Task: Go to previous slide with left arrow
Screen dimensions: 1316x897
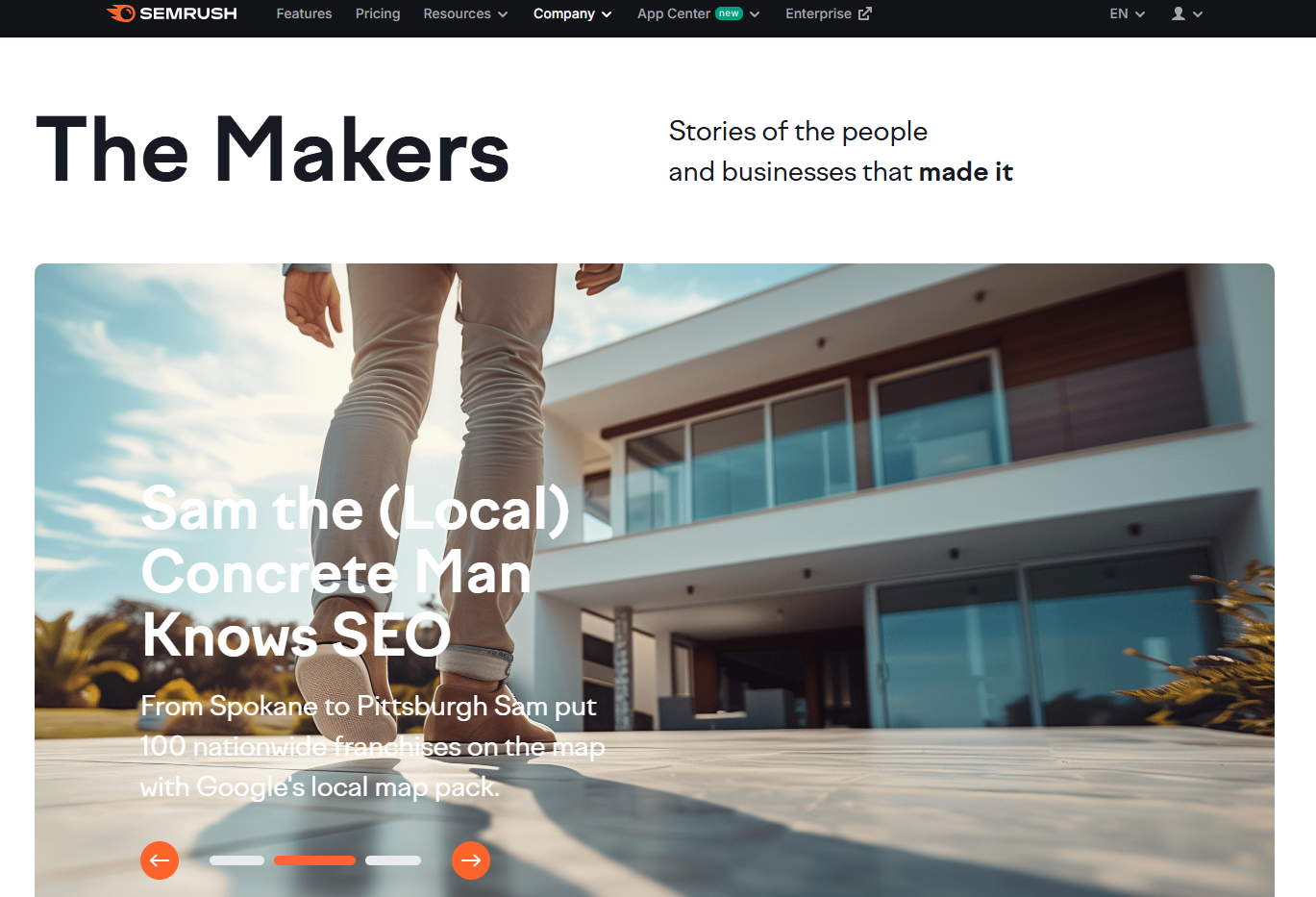Action: point(160,860)
